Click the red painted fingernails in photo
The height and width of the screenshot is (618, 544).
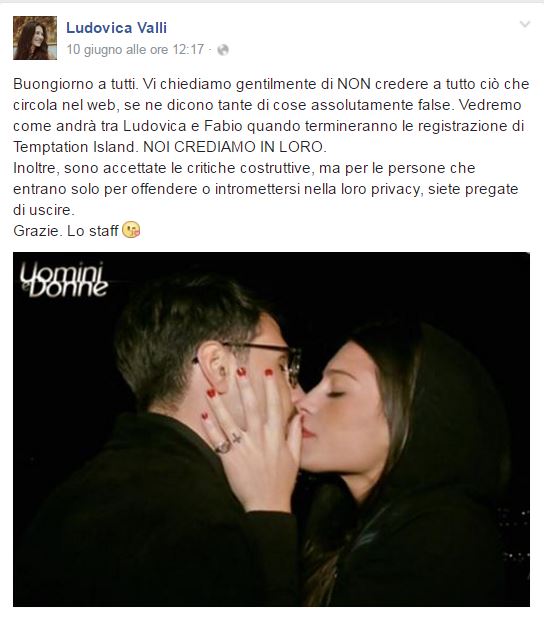(x=237, y=390)
